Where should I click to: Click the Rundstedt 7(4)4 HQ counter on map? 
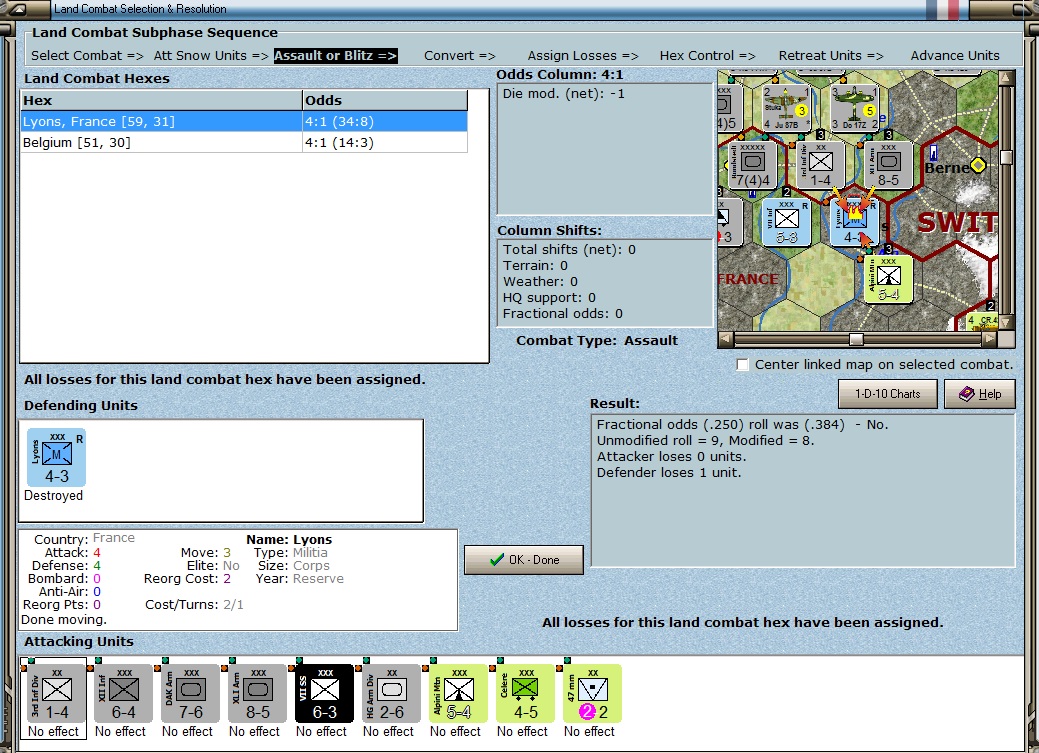coord(752,164)
